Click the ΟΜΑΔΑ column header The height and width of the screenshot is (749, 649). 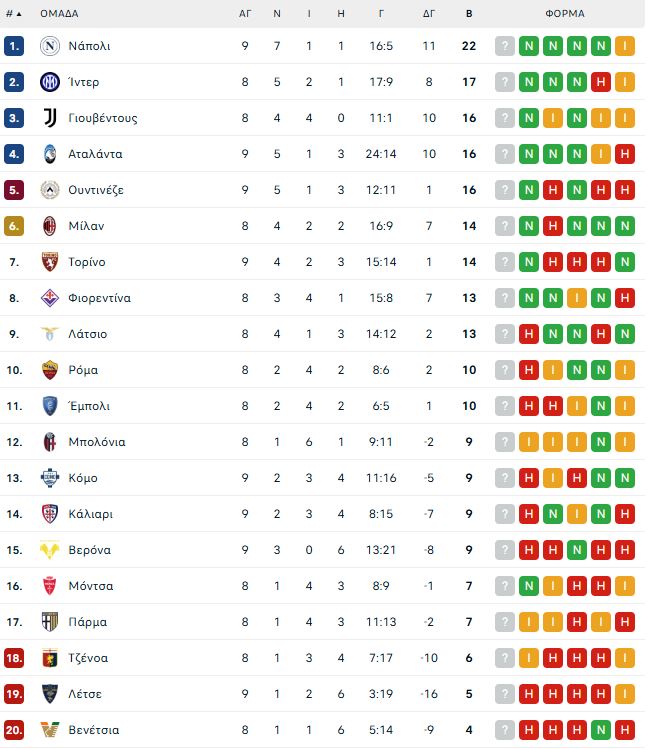pyautogui.click(x=59, y=14)
